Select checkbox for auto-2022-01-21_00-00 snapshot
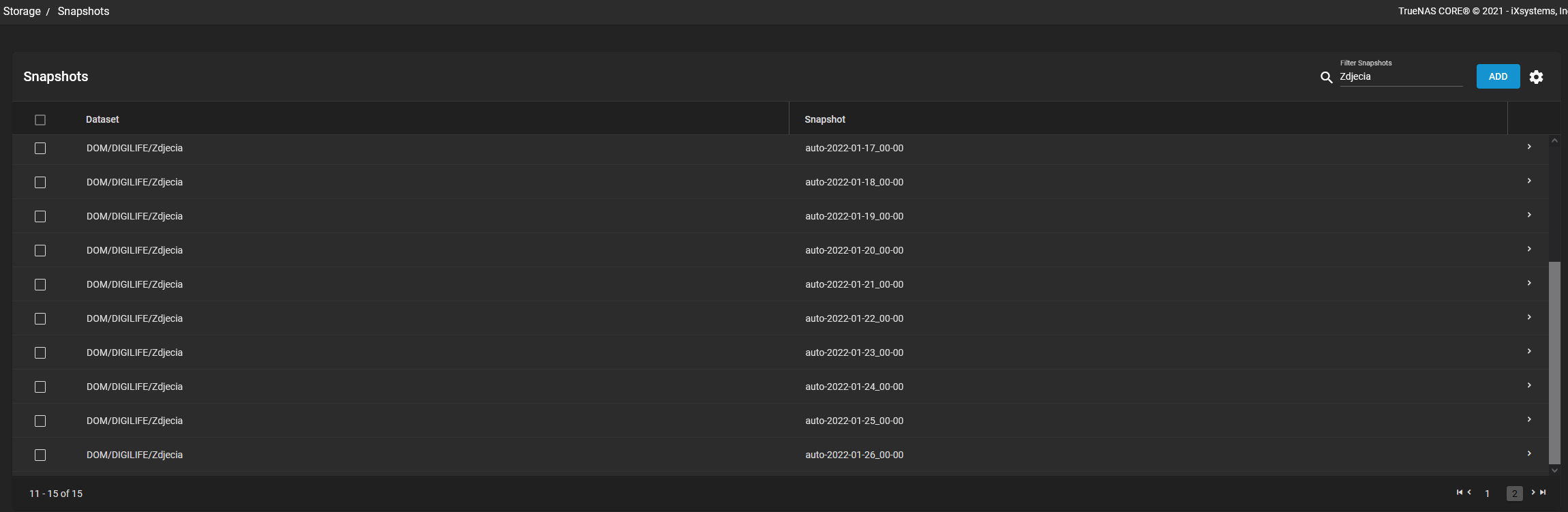The height and width of the screenshot is (512, 1568). [x=40, y=285]
